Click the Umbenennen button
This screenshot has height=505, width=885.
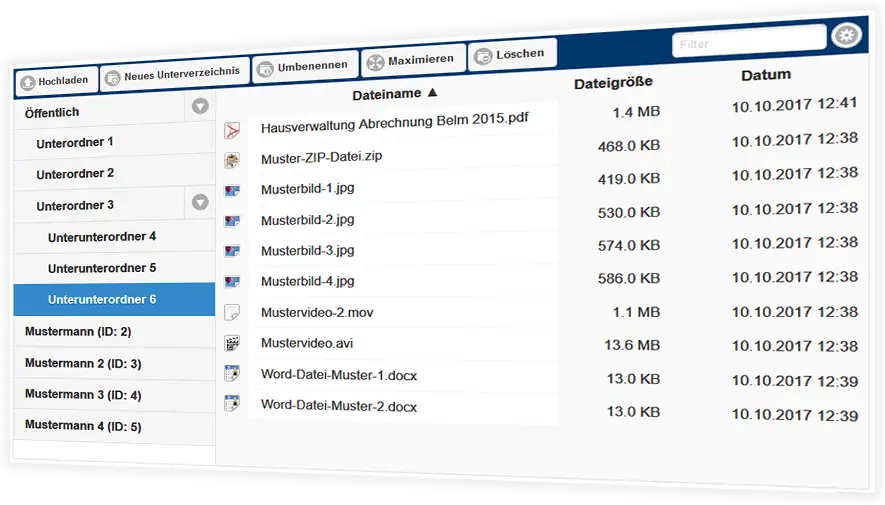click(305, 67)
